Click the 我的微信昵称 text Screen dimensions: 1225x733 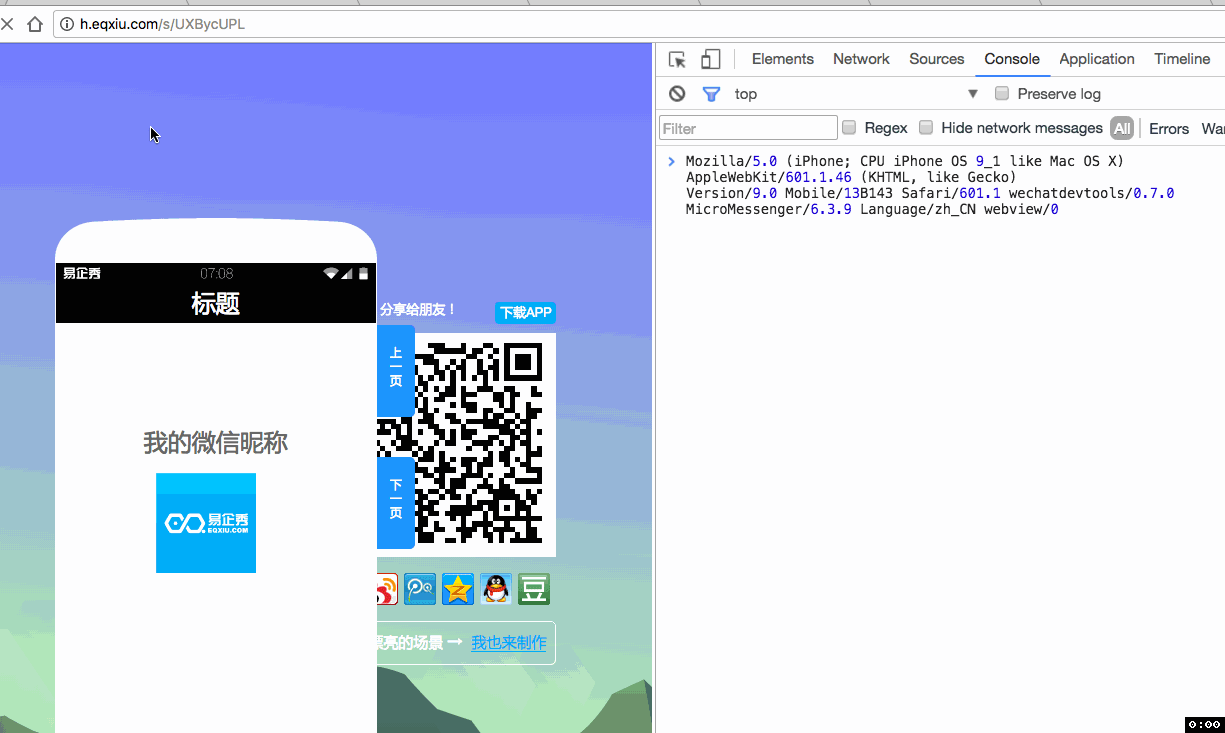click(x=216, y=443)
